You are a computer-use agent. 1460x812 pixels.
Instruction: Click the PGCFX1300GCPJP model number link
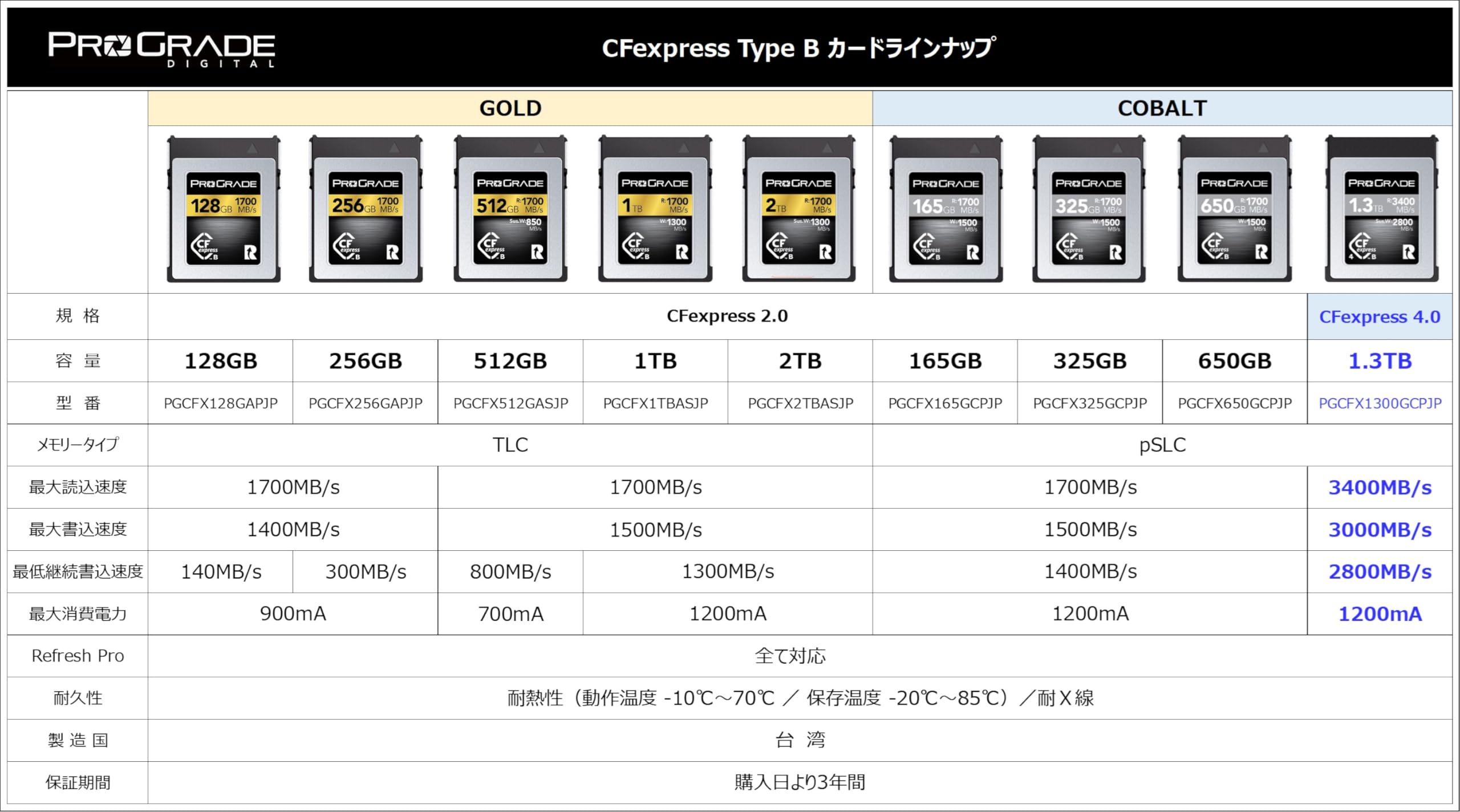tap(1380, 403)
